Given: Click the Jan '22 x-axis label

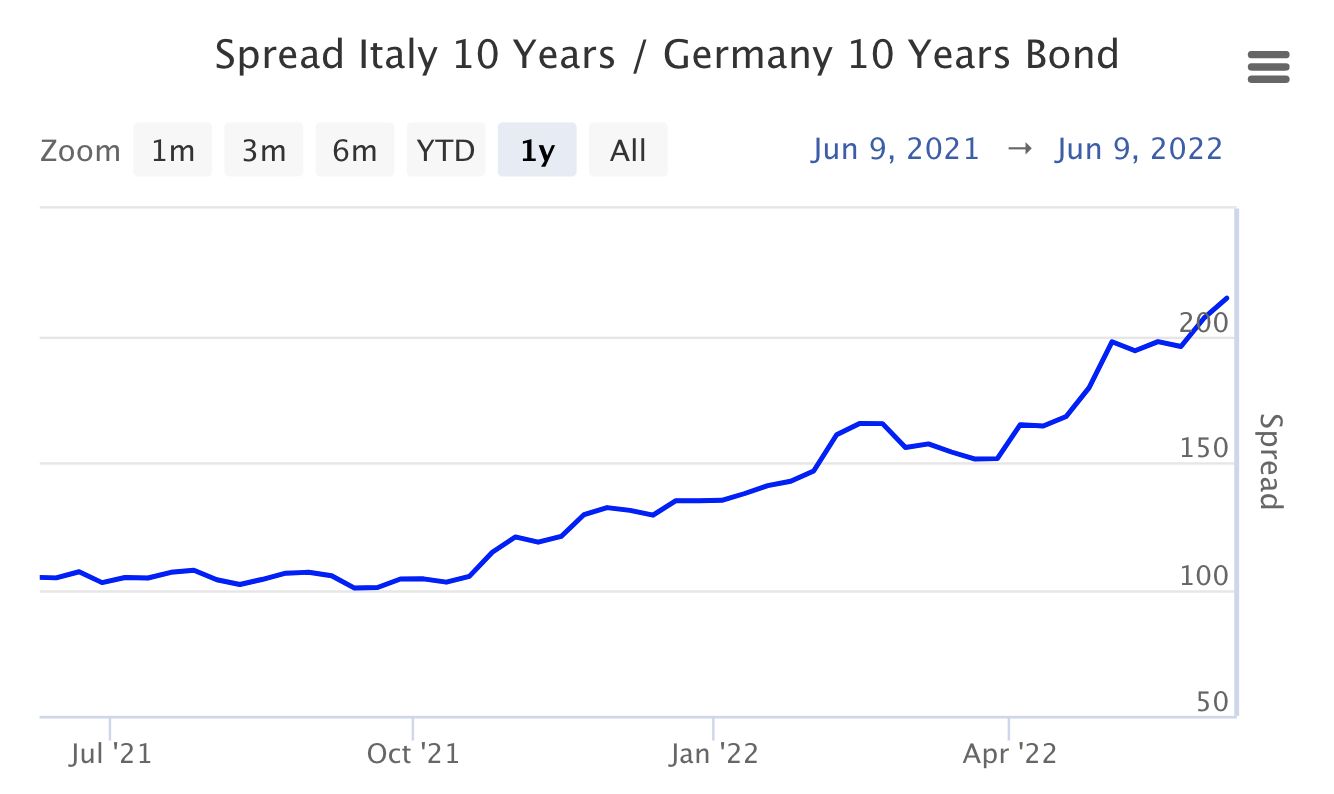Looking at the screenshot, I should 714,753.
